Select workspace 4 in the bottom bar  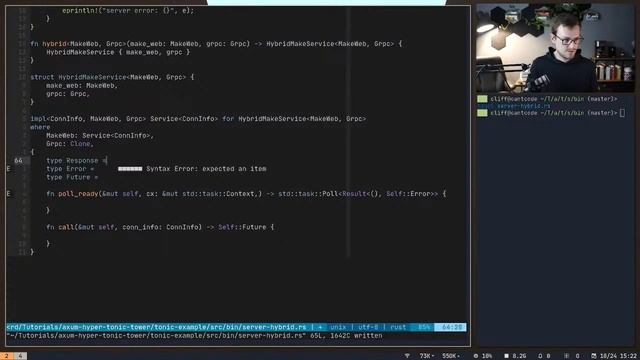[20, 356]
